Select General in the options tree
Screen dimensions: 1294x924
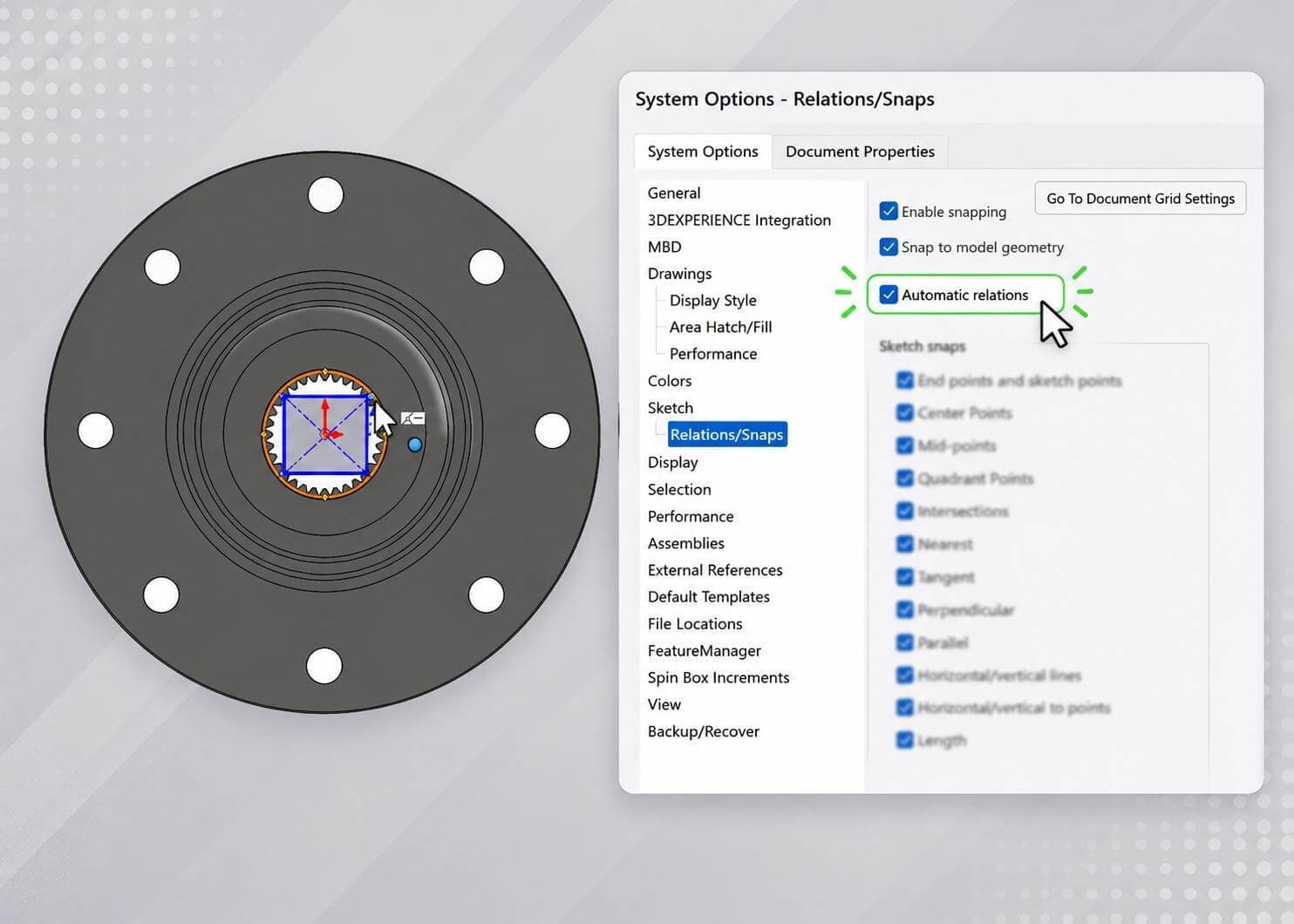(674, 194)
